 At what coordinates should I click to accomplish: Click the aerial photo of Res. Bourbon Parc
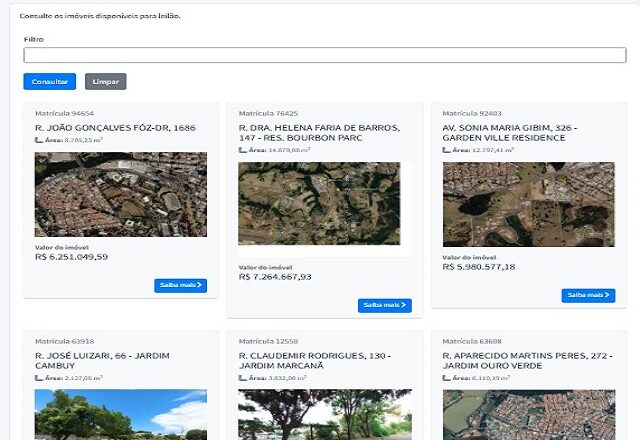point(320,205)
